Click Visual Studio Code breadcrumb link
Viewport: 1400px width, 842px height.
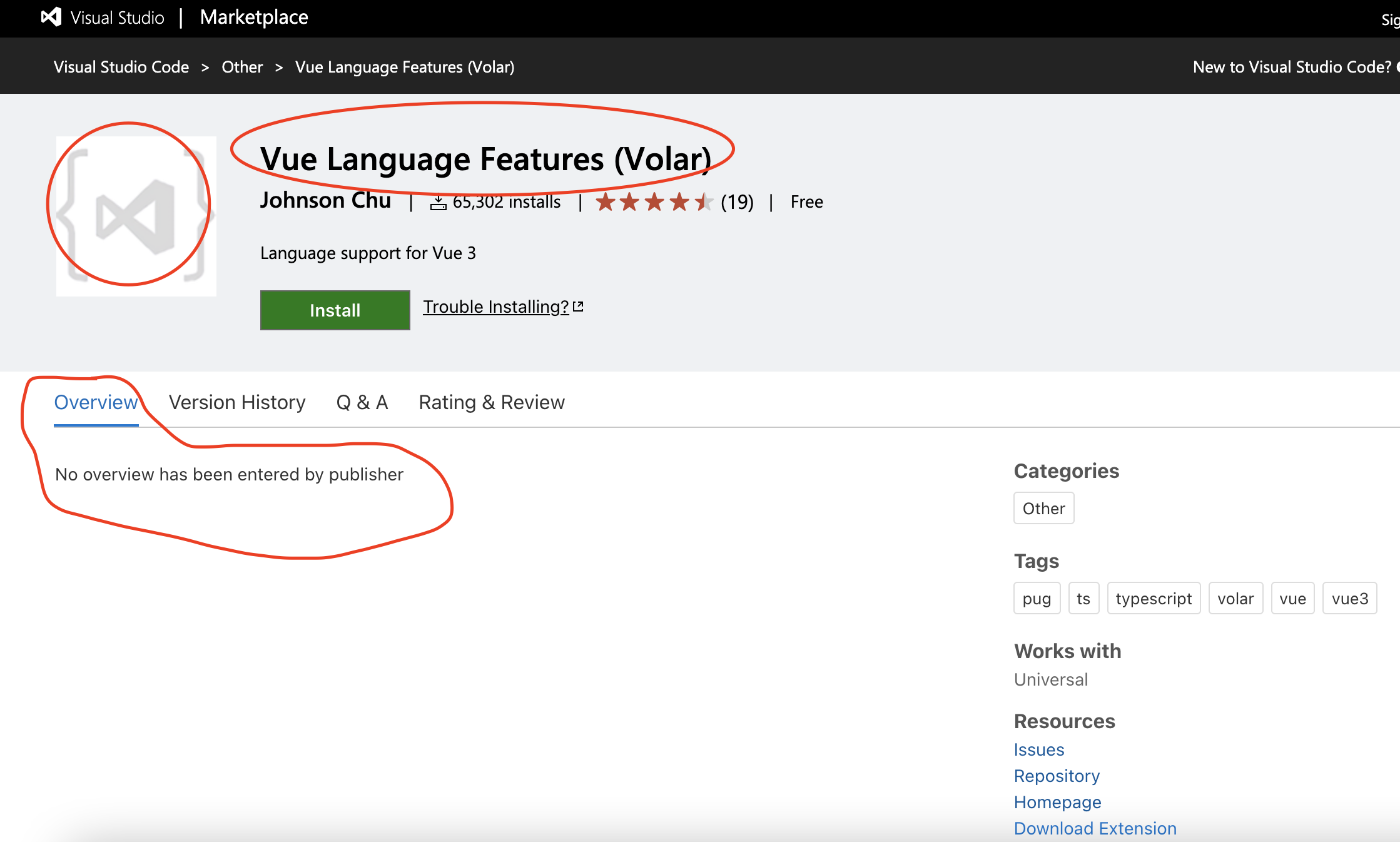click(121, 67)
